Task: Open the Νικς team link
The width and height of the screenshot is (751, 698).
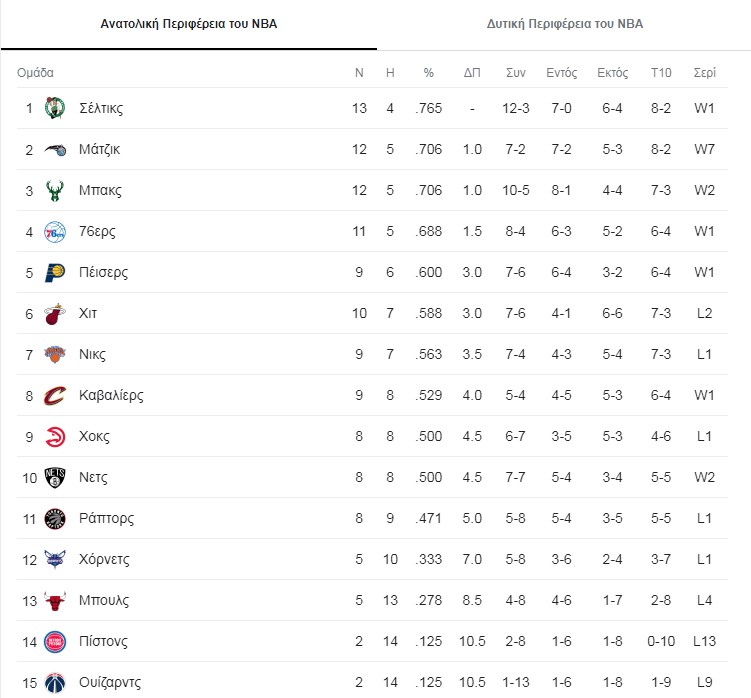Action: point(92,354)
